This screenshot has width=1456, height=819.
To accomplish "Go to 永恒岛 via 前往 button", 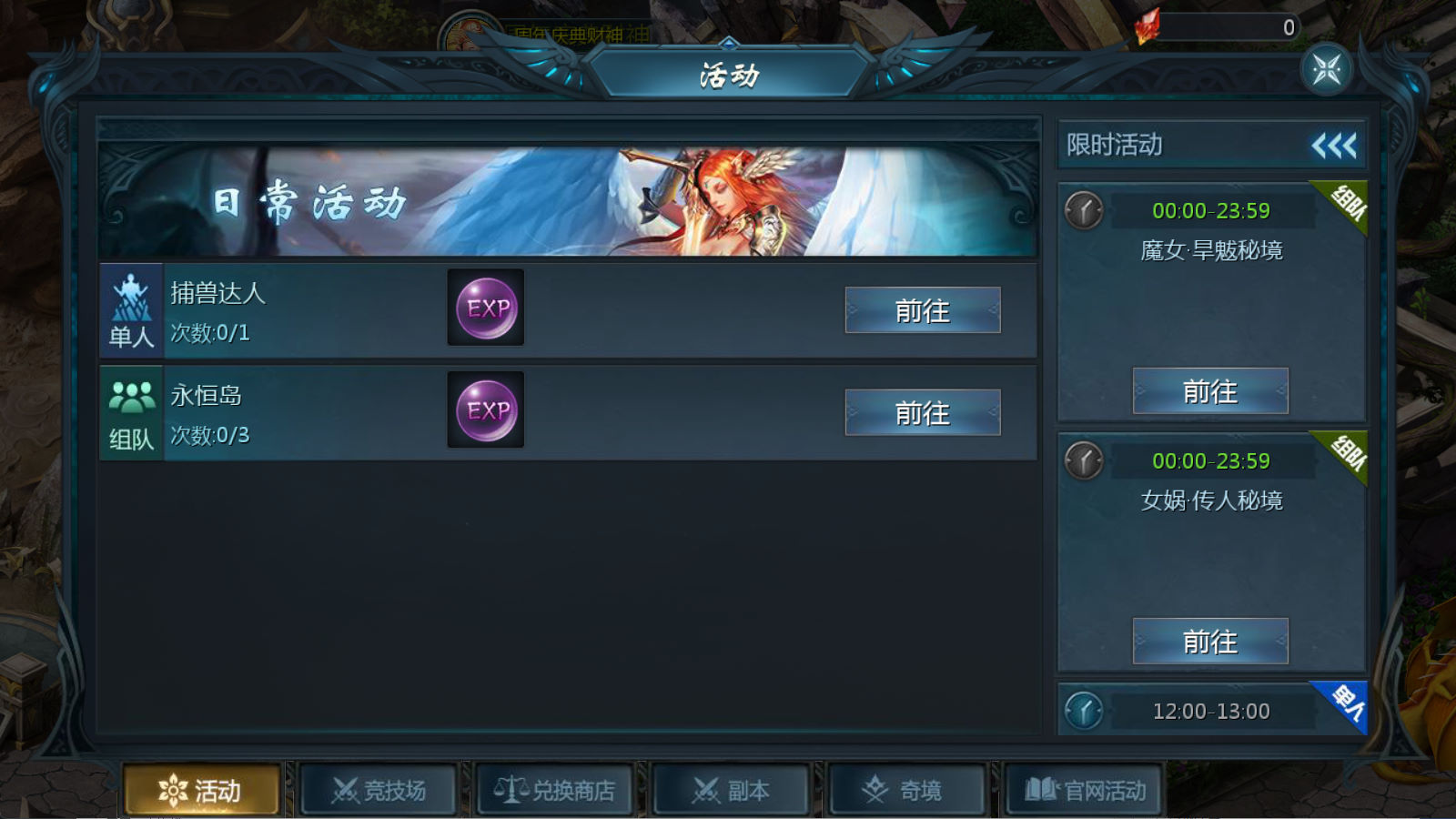I will click(923, 413).
